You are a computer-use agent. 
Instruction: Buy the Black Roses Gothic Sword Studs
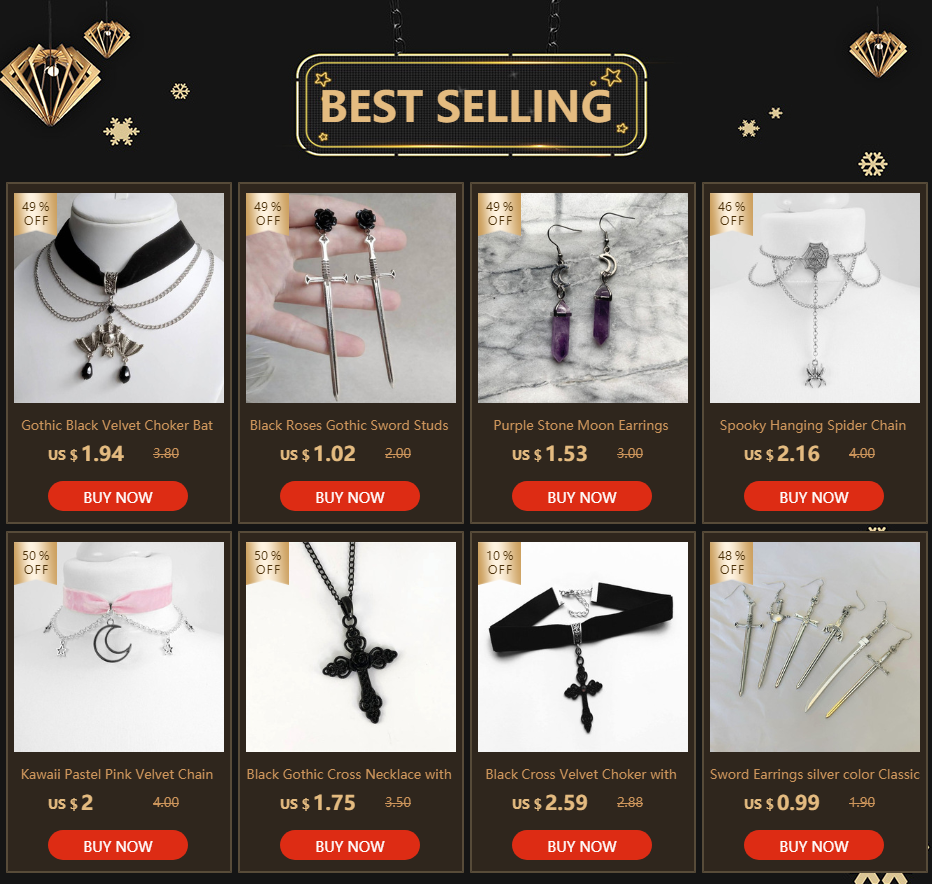(x=350, y=496)
